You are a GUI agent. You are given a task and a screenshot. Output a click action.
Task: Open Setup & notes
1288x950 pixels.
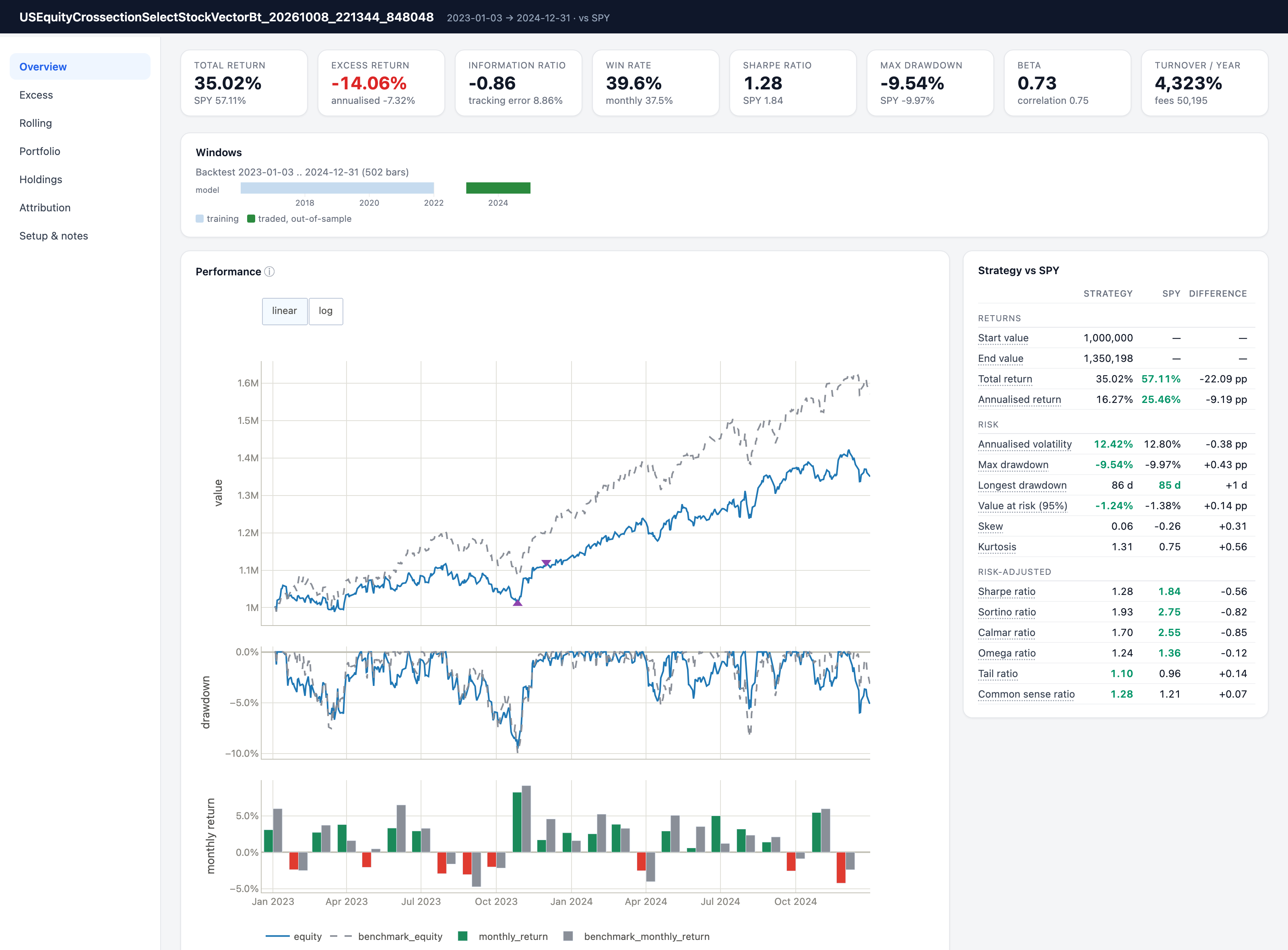click(80, 236)
